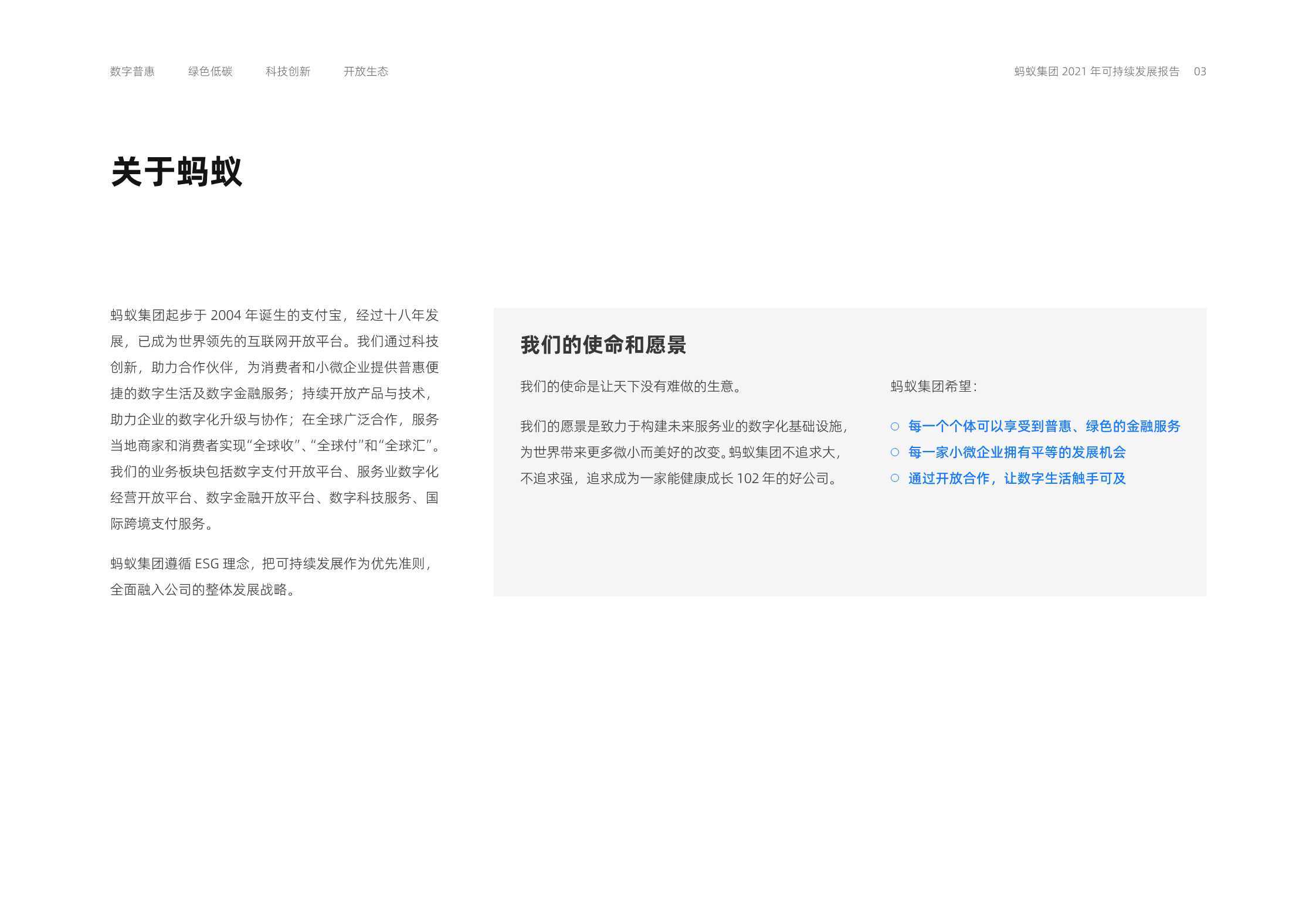This screenshot has height=923, width=1316.
Task: Click page number 03 in header
Action: point(1200,72)
